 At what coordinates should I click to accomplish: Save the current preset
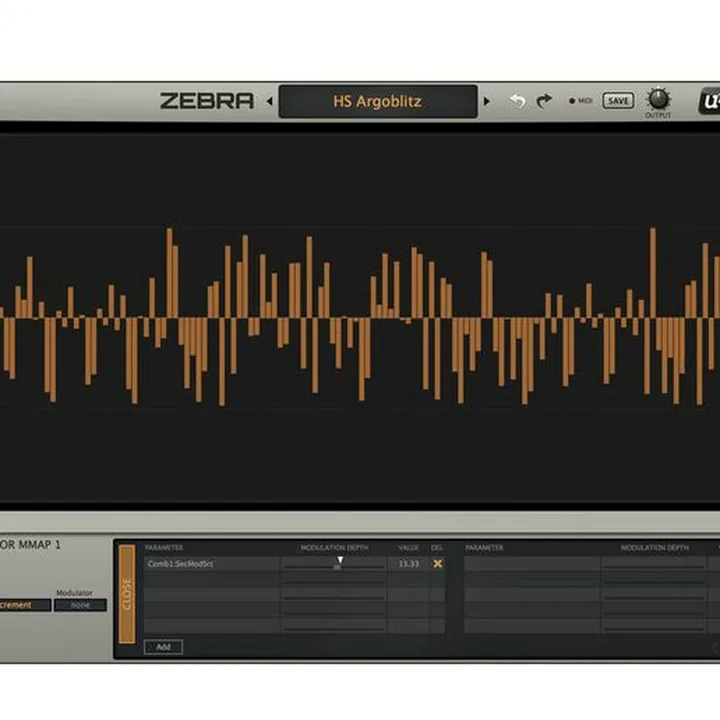(x=618, y=101)
